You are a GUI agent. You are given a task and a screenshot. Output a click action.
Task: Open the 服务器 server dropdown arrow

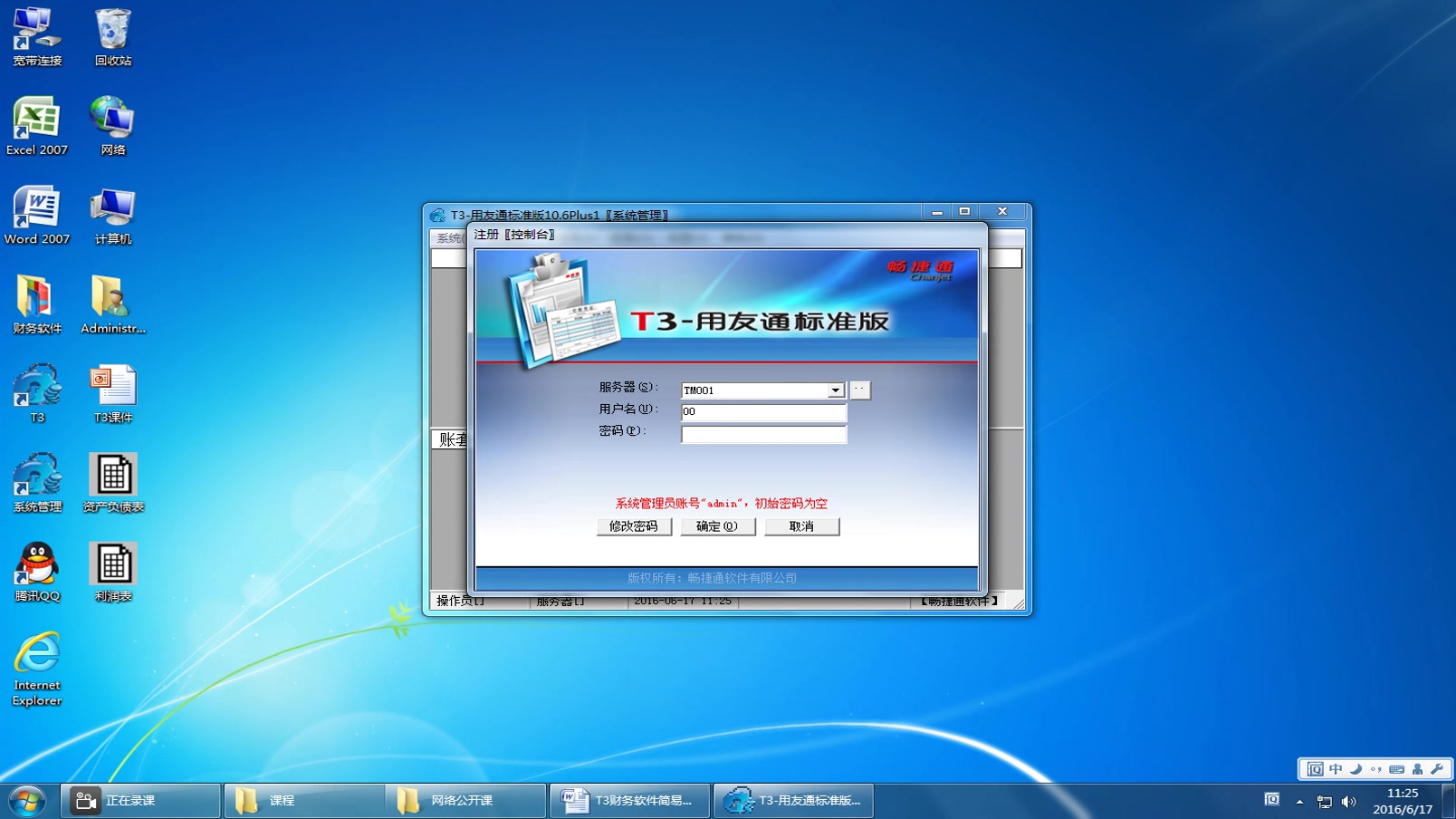coord(835,390)
